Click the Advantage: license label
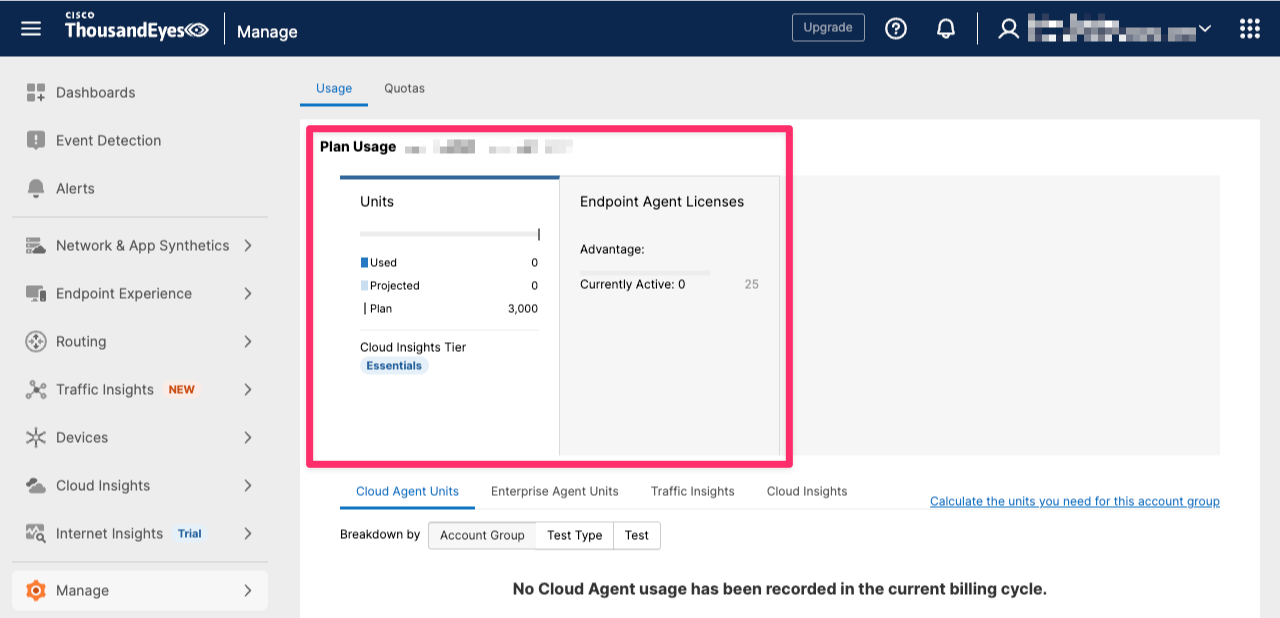Screen dimensions: 1280x618 pyautogui.click(x=612, y=249)
